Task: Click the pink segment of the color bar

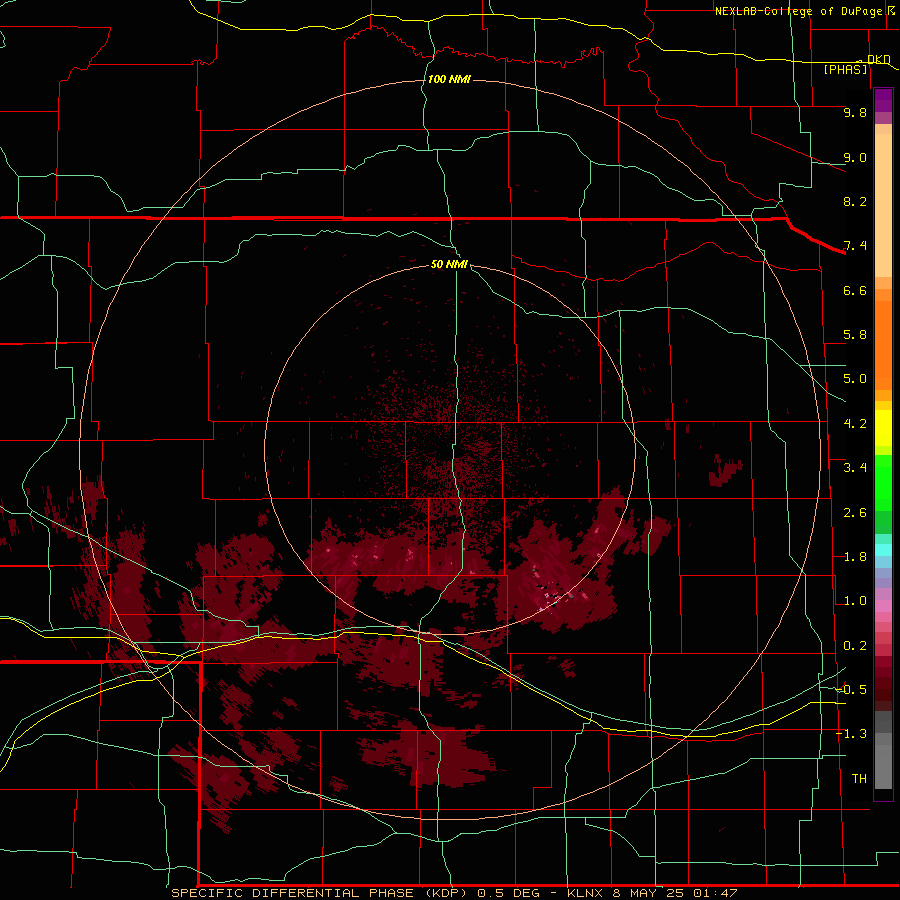Action: [x=883, y=606]
